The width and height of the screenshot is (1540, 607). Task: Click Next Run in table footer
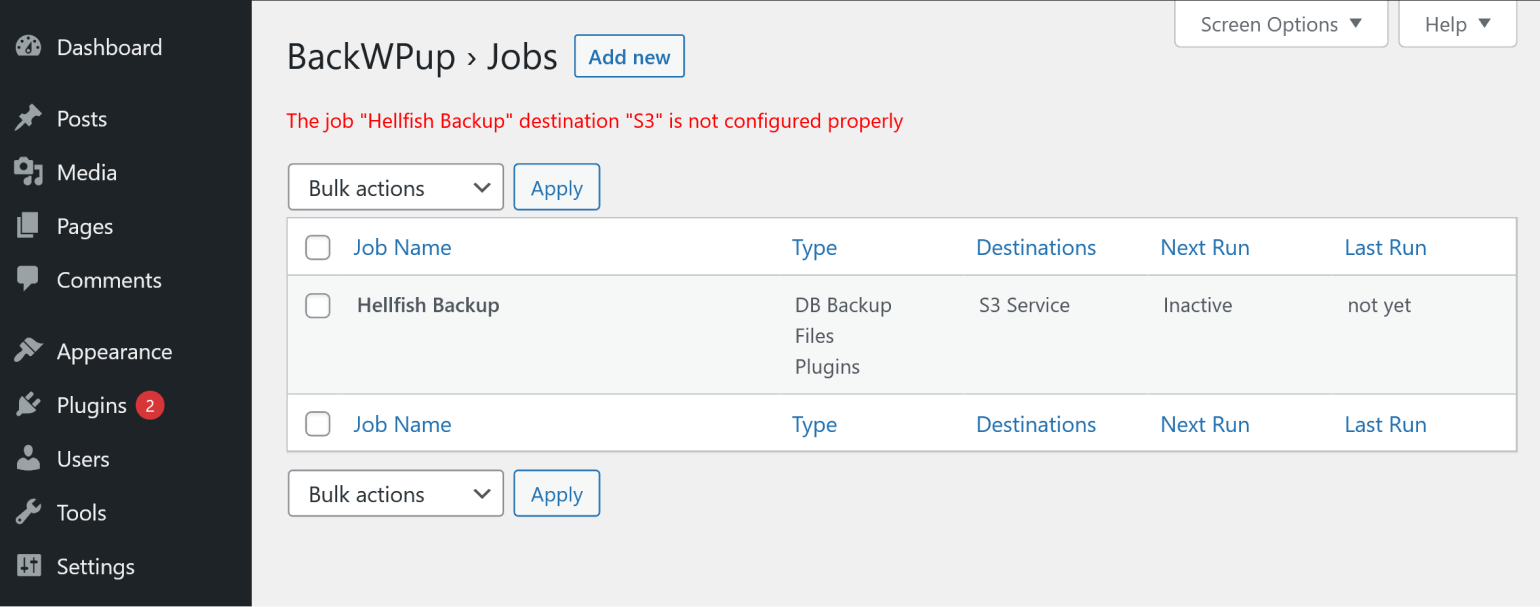tap(1205, 424)
